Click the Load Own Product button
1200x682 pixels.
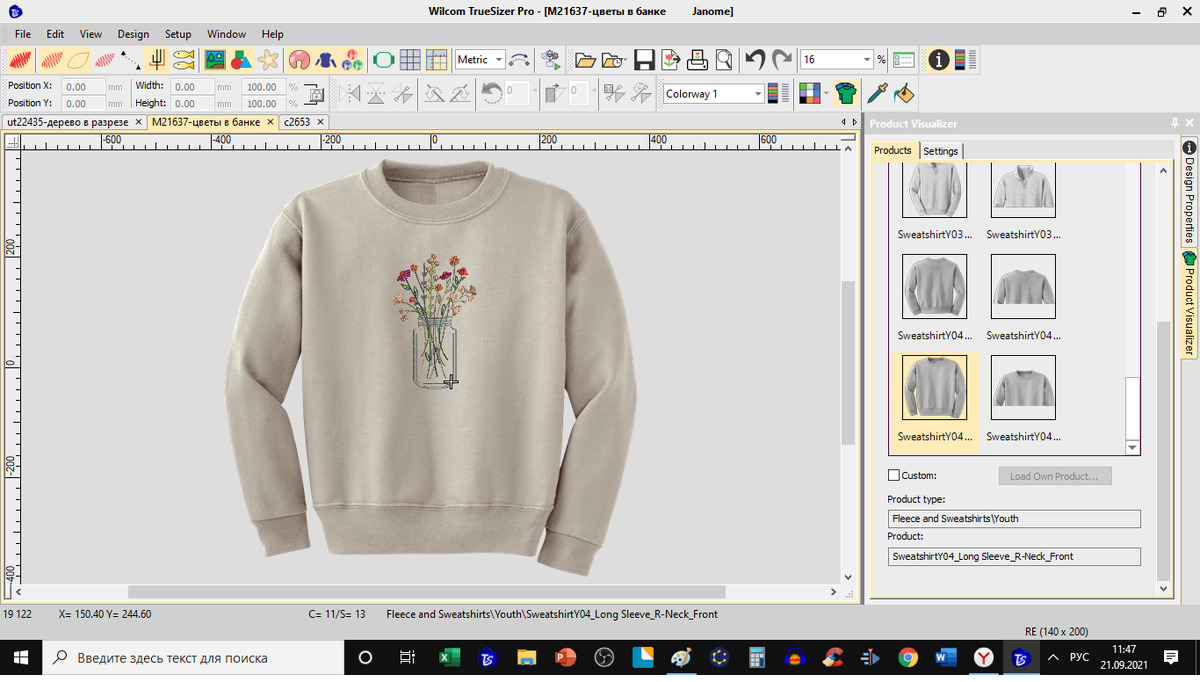[x=1053, y=476]
